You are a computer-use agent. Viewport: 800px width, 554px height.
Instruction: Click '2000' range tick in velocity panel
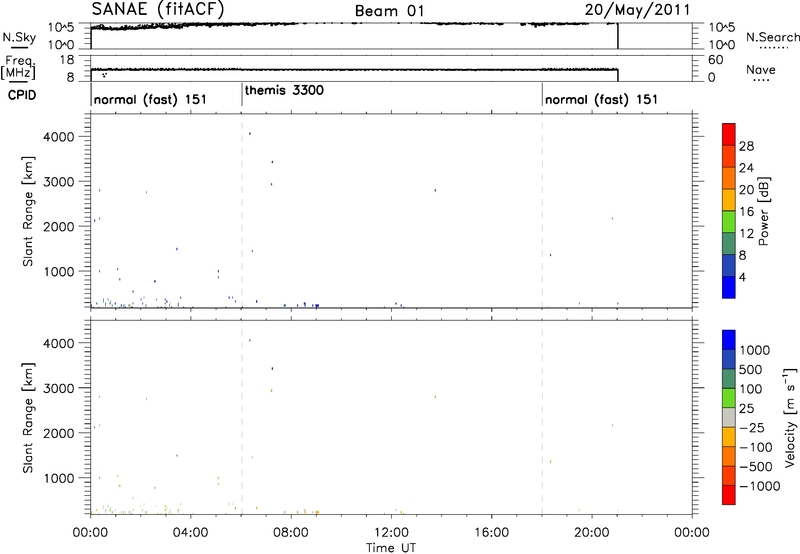[58, 433]
